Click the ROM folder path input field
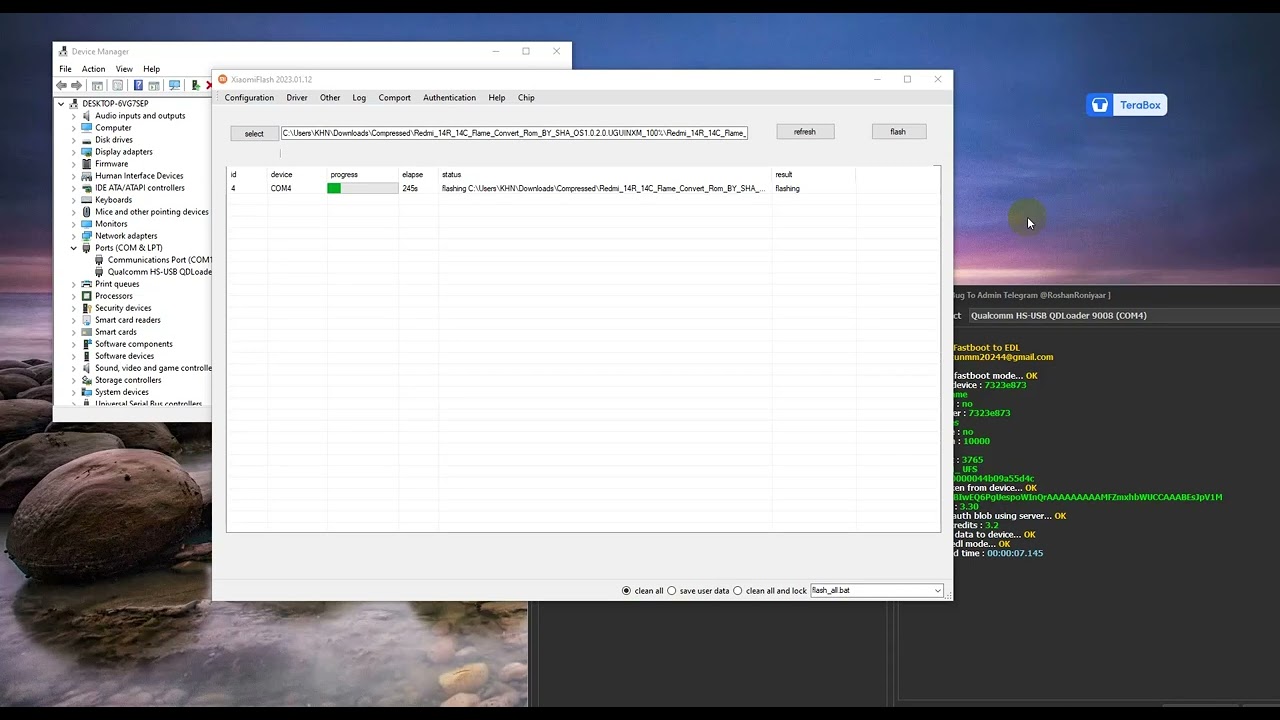Screen dimensions: 1280x720 (x=514, y=133)
